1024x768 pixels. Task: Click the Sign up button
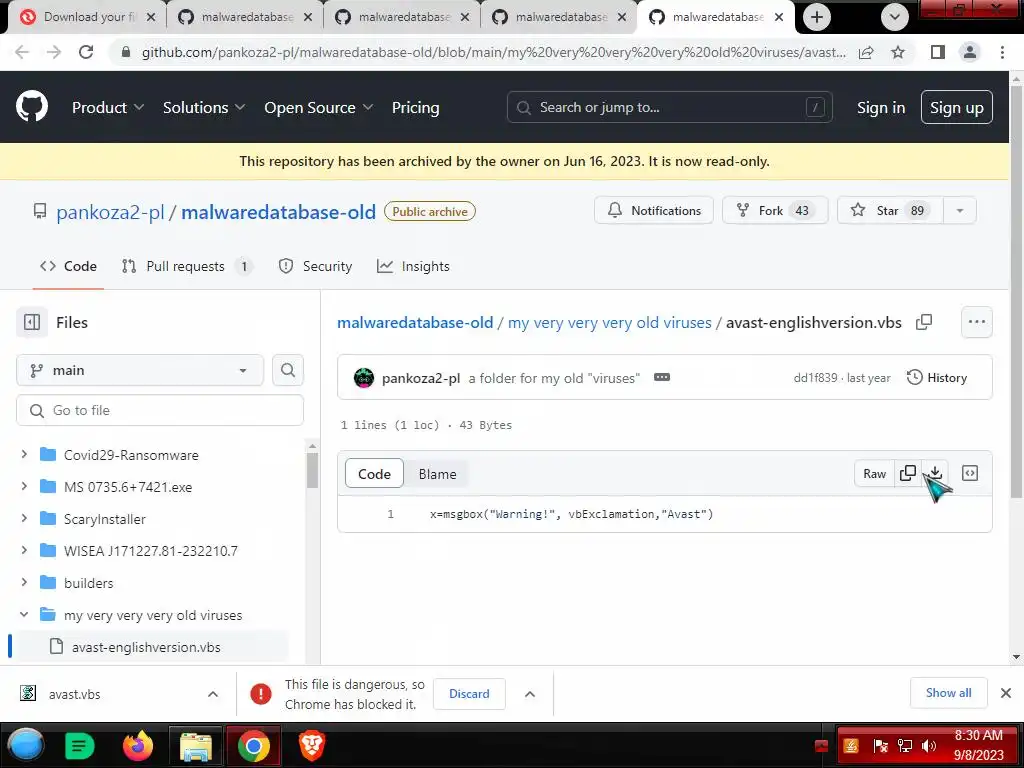pos(956,108)
